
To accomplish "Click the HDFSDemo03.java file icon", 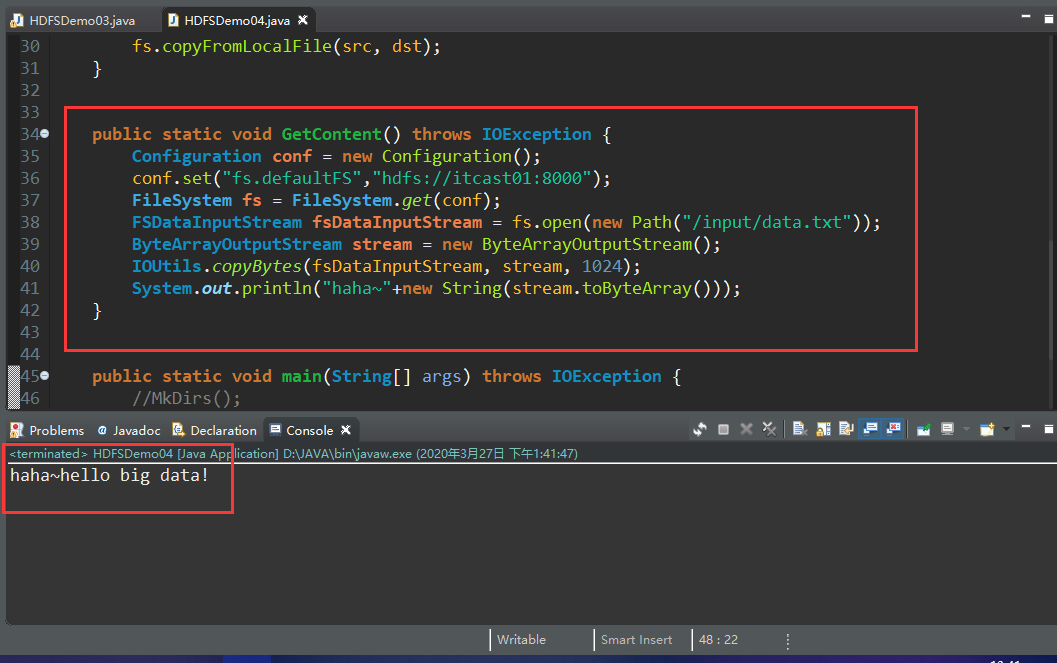I will tap(17, 20).
